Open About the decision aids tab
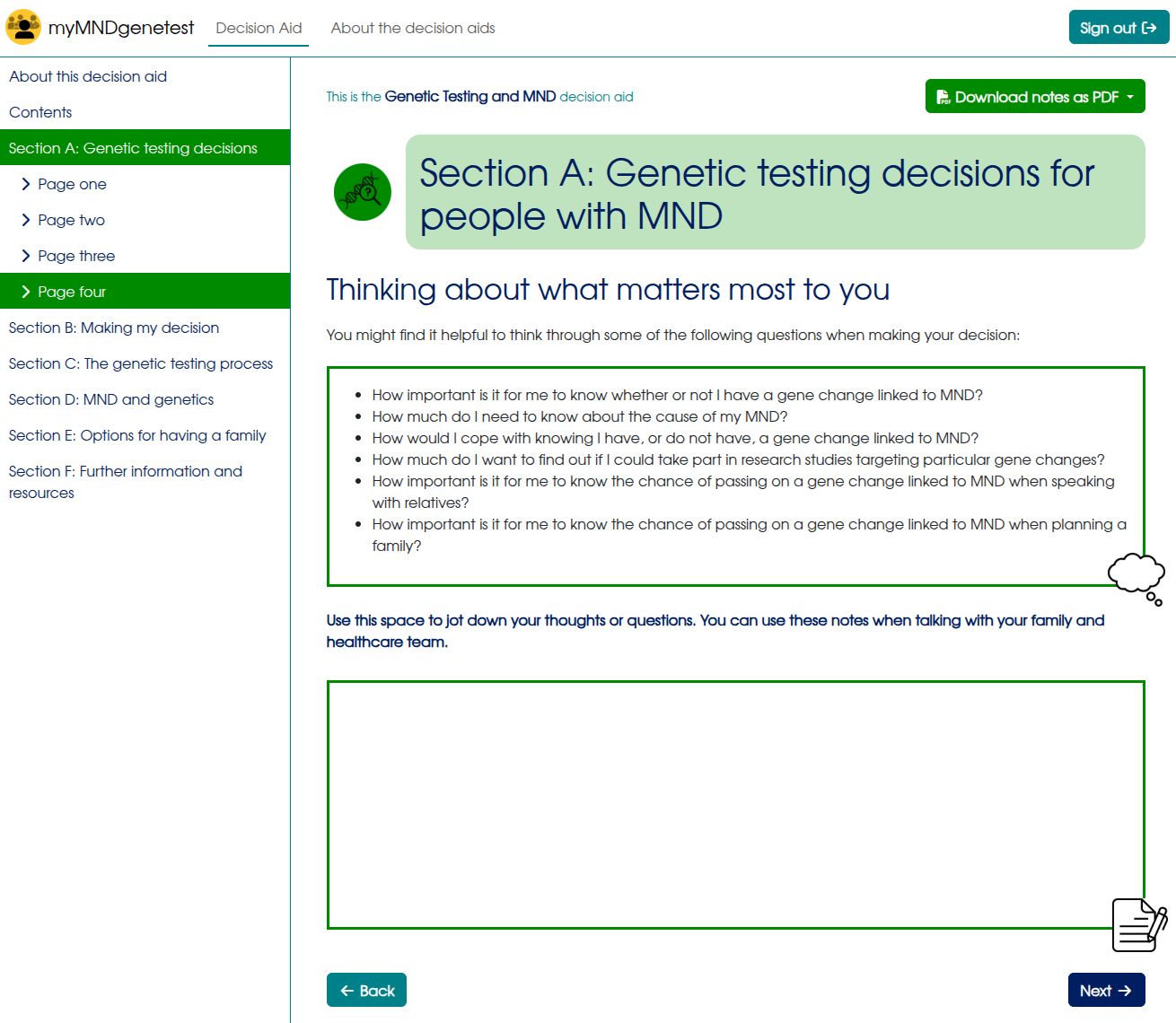The height and width of the screenshot is (1023, 1176). pyautogui.click(x=413, y=28)
